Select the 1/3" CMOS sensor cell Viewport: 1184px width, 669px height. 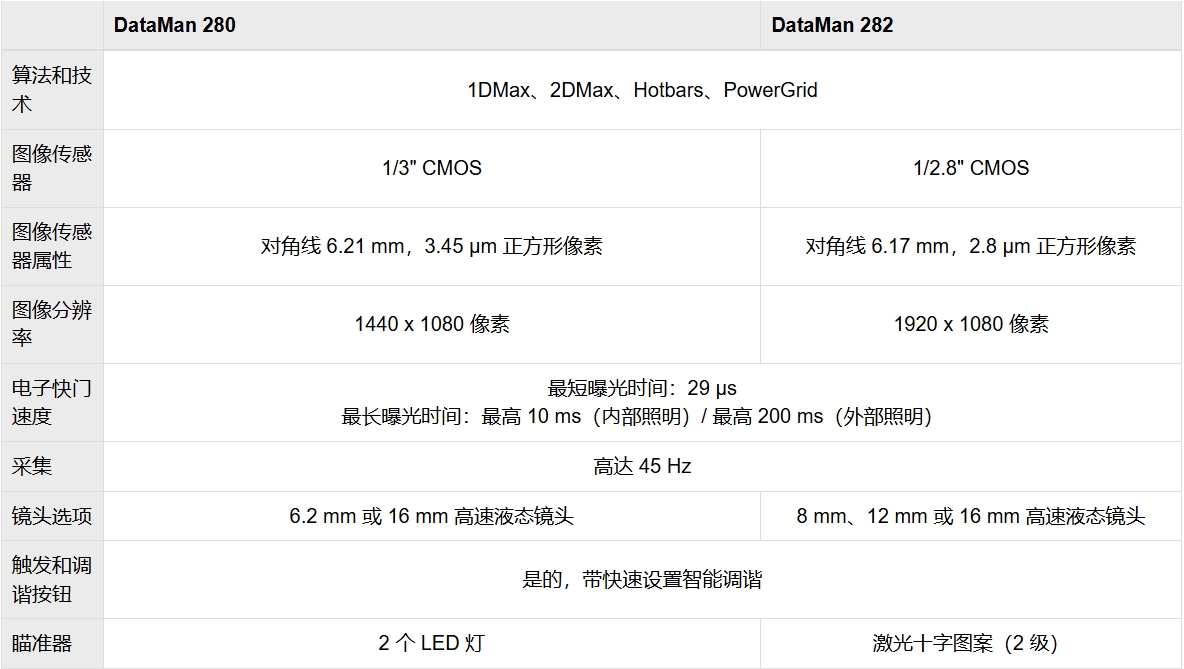(x=432, y=168)
